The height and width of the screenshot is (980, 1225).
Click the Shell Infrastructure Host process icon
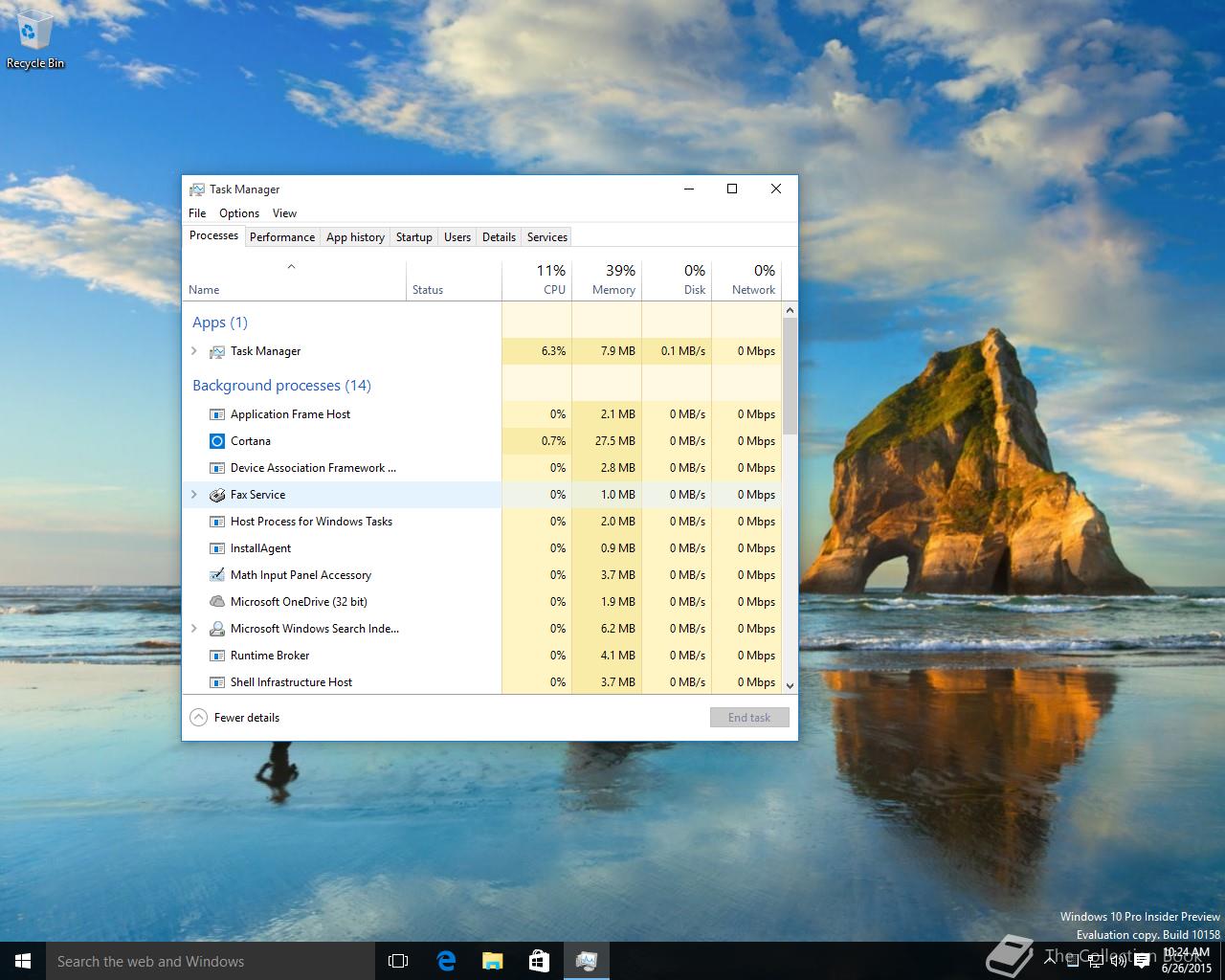coord(216,682)
